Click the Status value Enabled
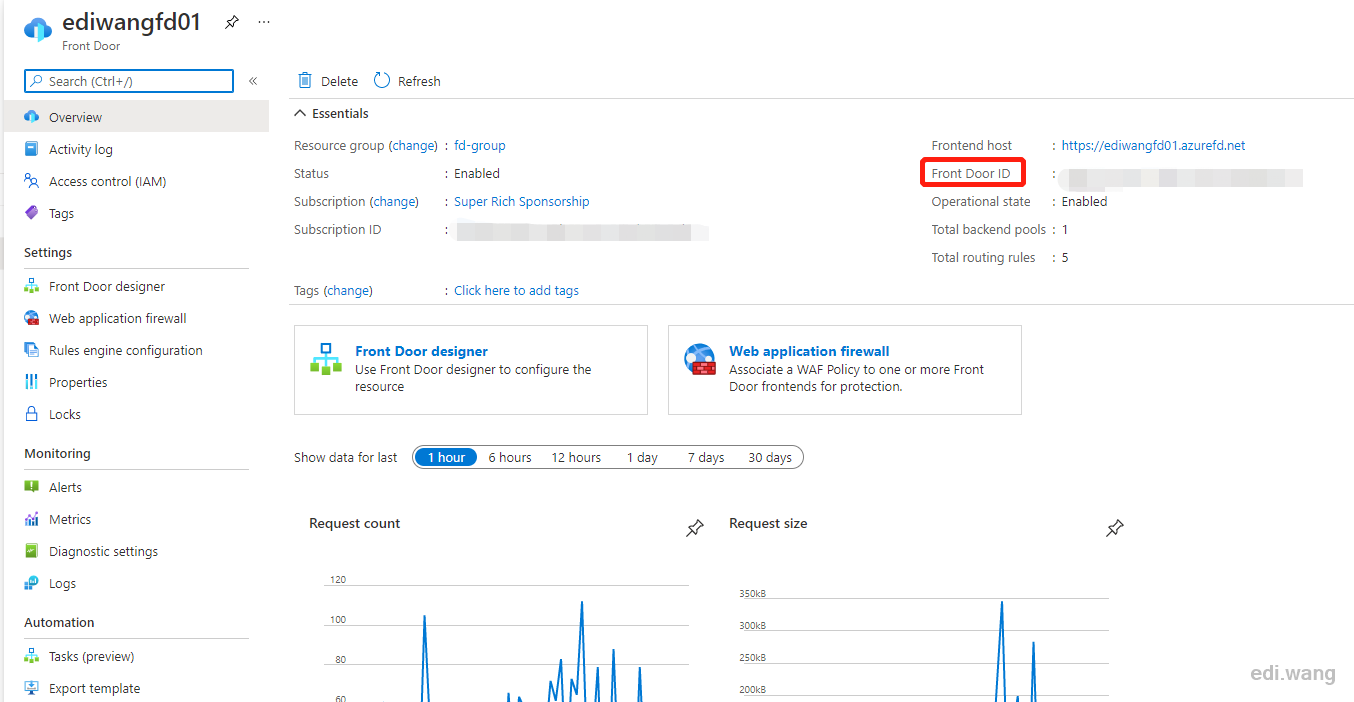This screenshot has width=1354, height=702. coord(477,174)
